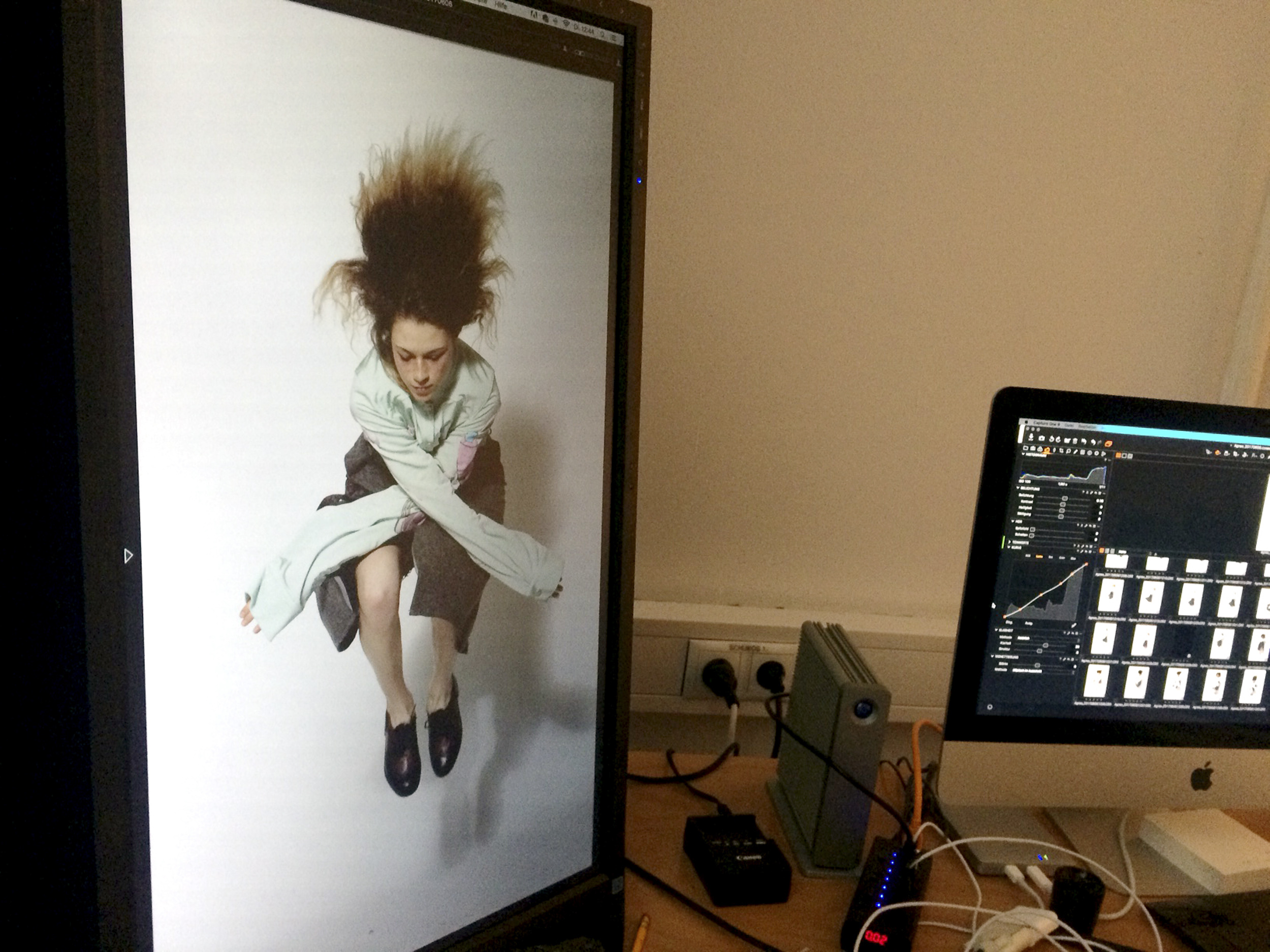Click the trash delete icon in toolbar
1270x952 pixels.
pyautogui.click(x=1075, y=441)
